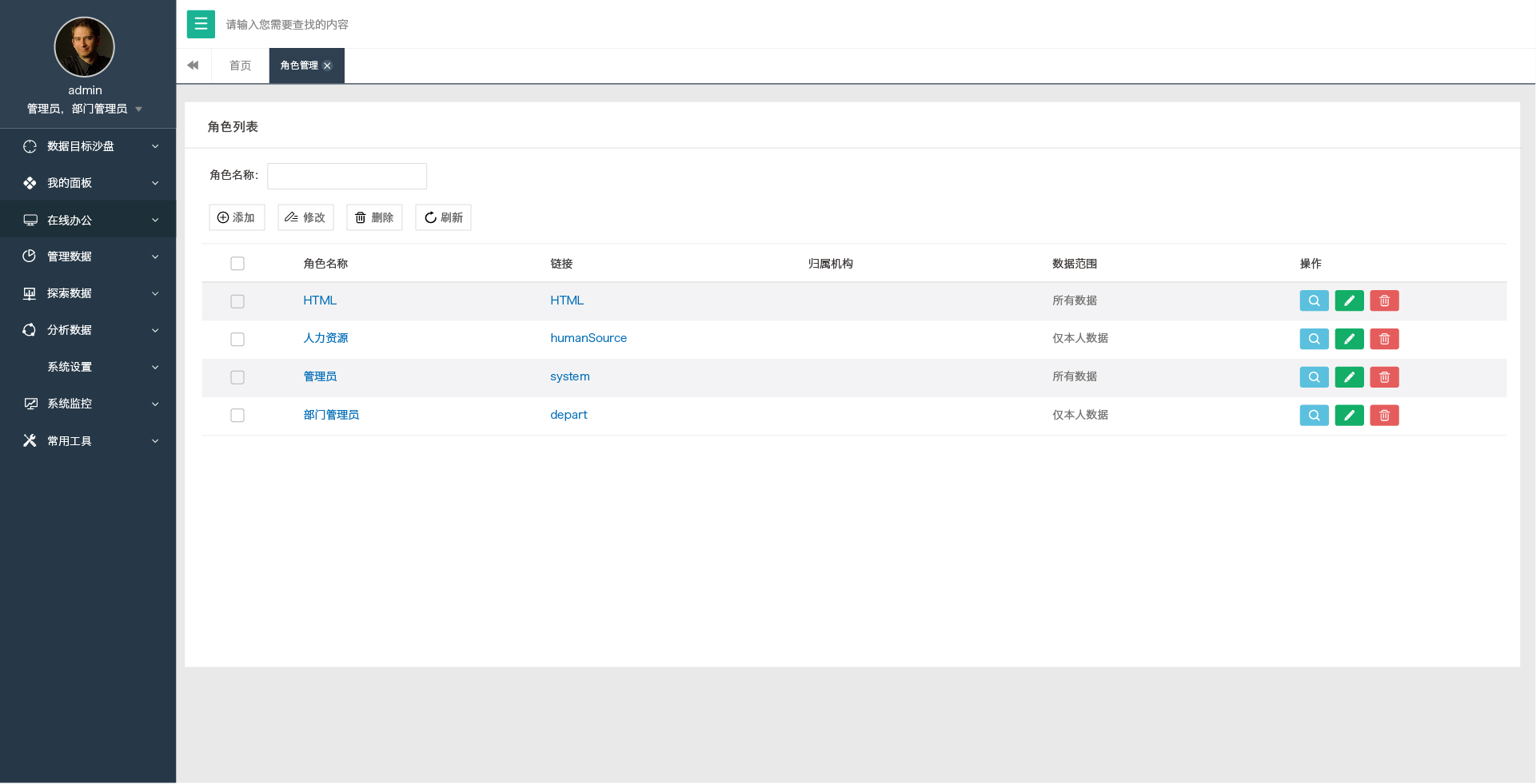Image resolution: width=1536 pixels, height=784 pixels.
Task: Open the humanSource link
Action: pyautogui.click(x=588, y=338)
